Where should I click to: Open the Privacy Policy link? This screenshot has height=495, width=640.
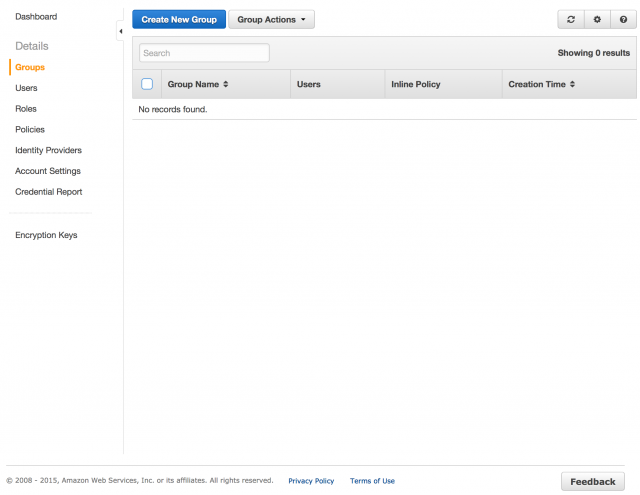click(x=311, y=481)
